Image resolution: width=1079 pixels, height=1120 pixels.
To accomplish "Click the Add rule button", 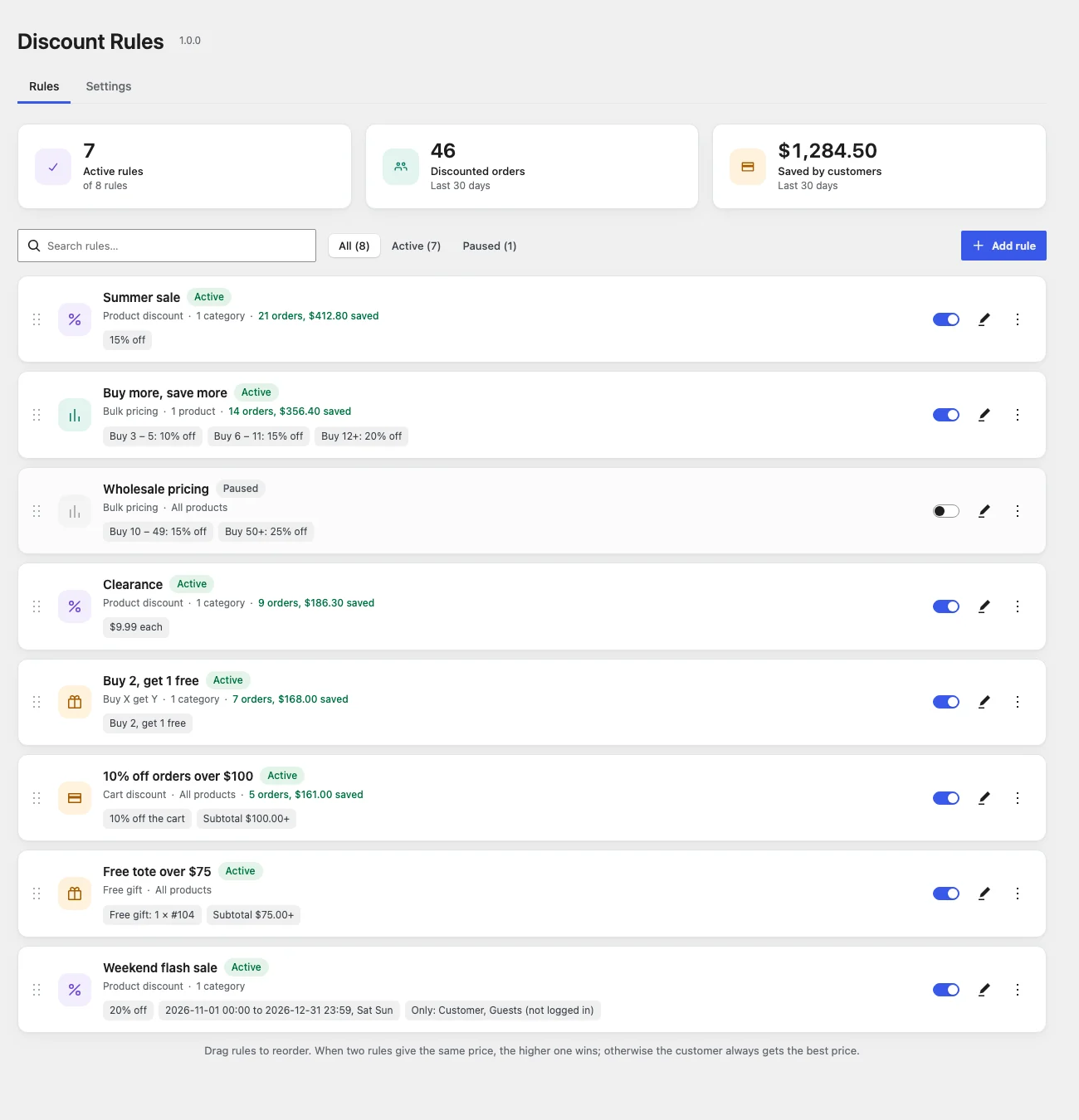I will (1003, 246).
